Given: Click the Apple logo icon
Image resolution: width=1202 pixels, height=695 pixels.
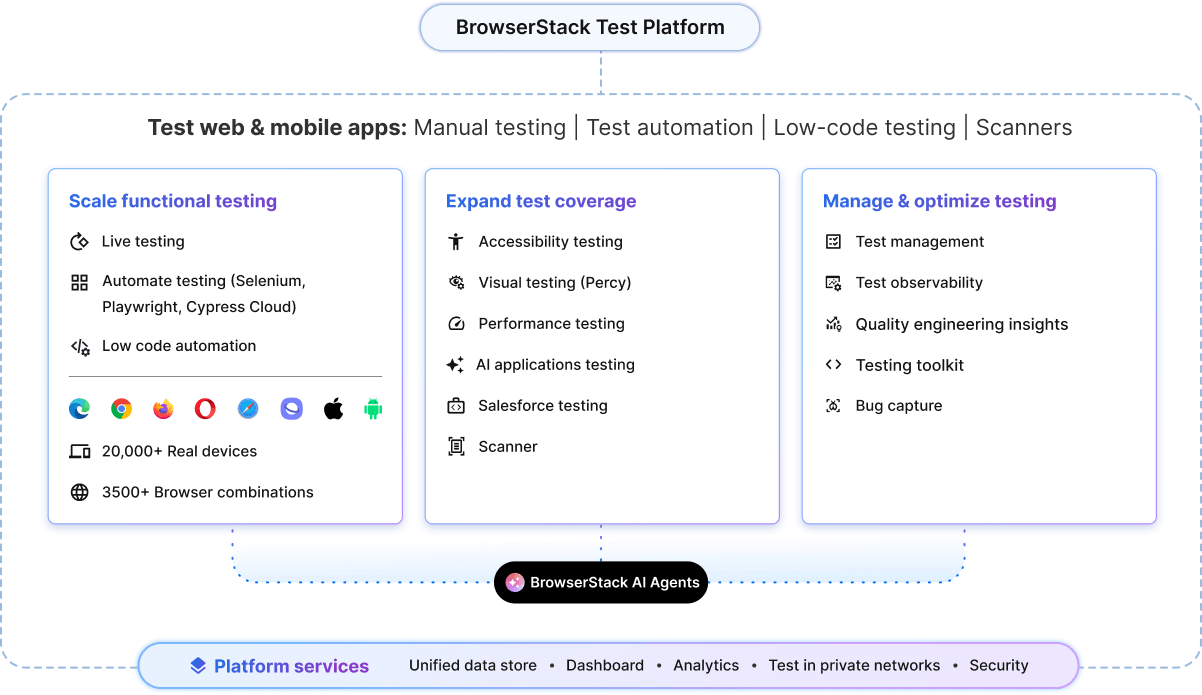Looking at the screenshot, I should coord(333,409).
